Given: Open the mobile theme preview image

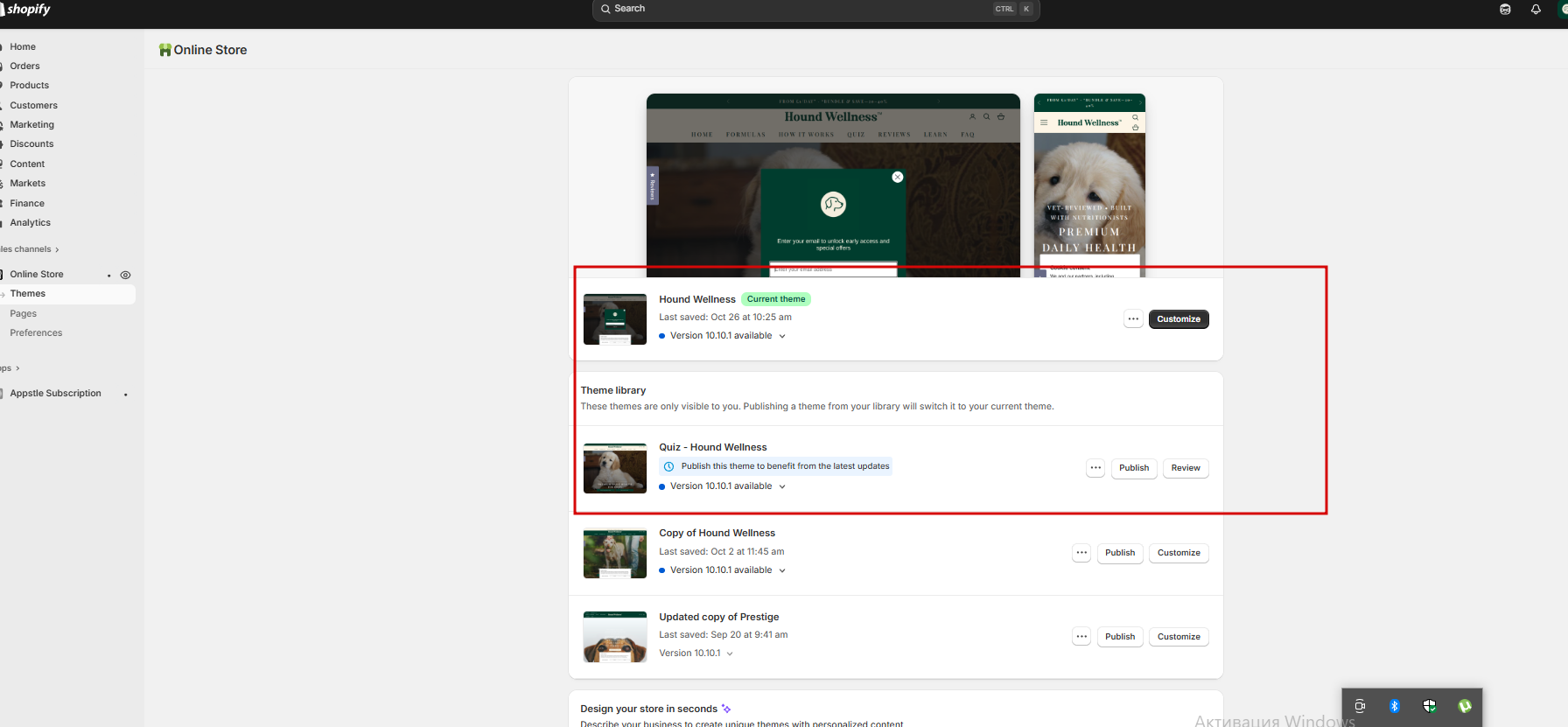Looking at the screenshot, I should (1089, 185).
